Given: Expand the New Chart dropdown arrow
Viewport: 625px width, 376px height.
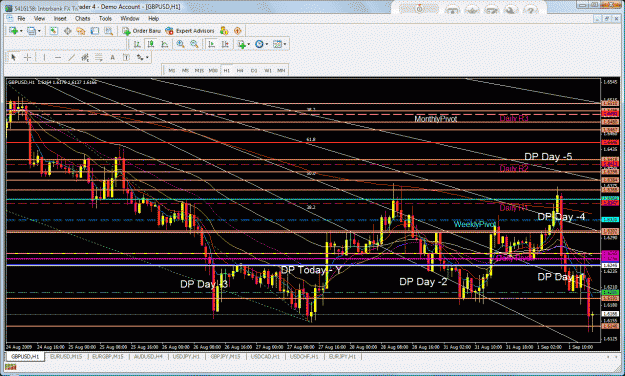Looking at the screenshot, I should point(21,31).
